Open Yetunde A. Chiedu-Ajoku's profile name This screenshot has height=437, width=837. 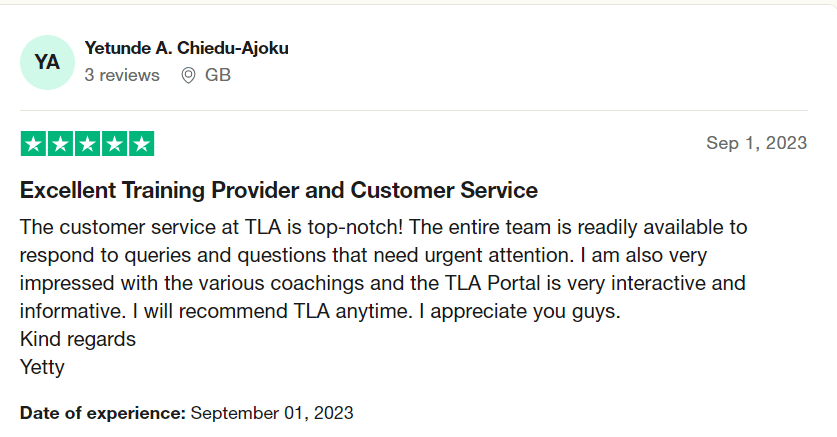[x=186, y=48]
